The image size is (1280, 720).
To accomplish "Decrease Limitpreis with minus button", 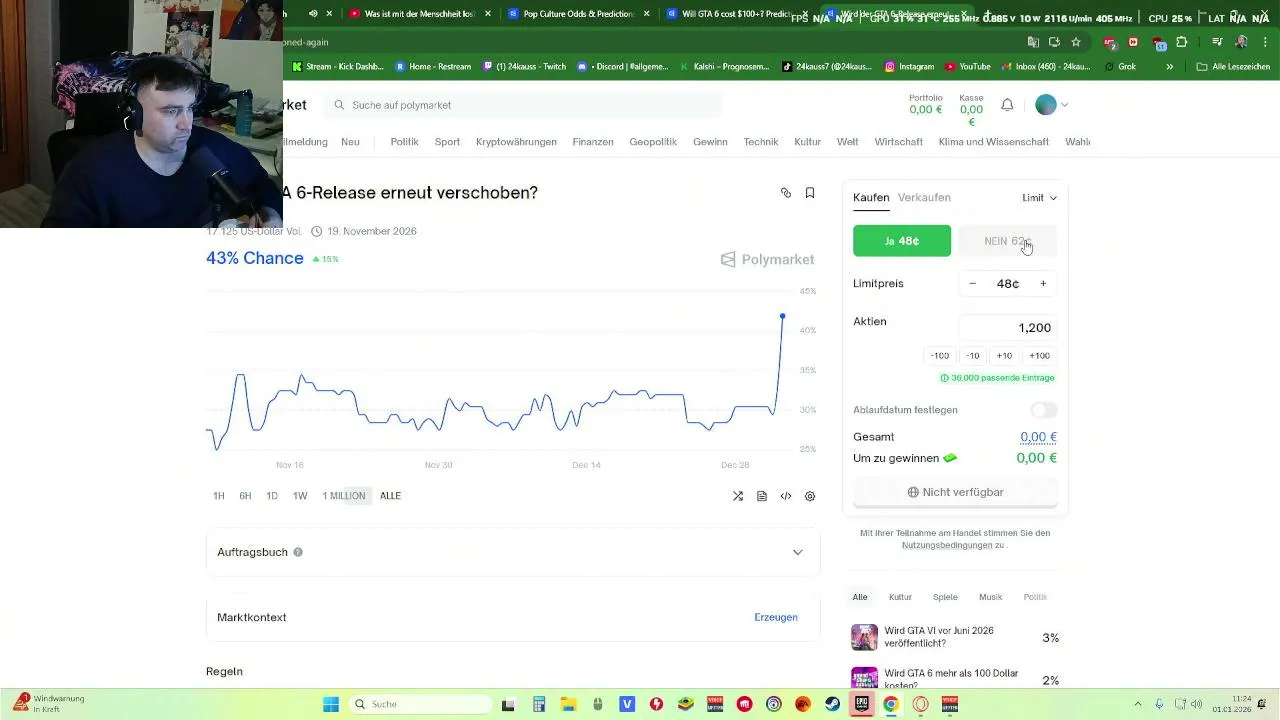I will tap(972, 284).
